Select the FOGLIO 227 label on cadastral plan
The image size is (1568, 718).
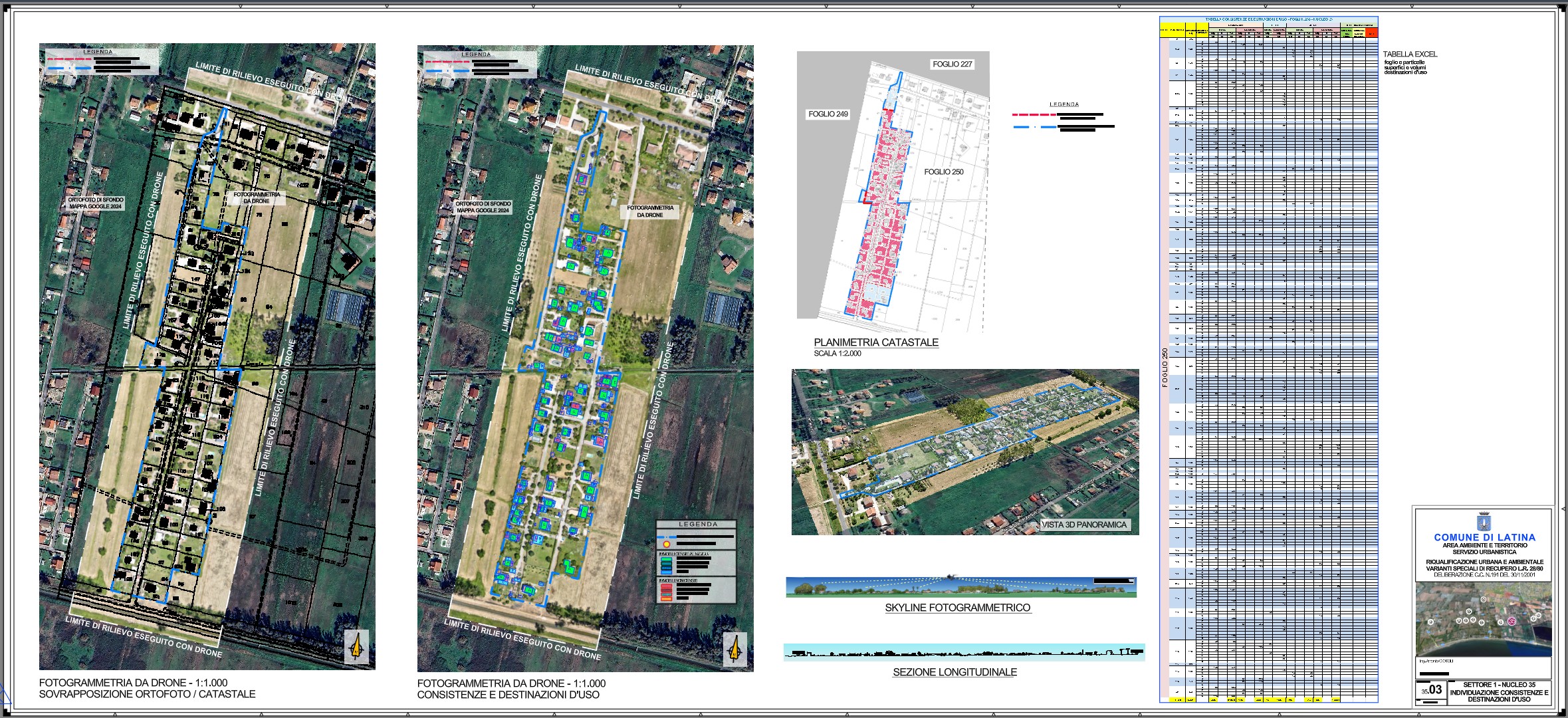[952, 64]
